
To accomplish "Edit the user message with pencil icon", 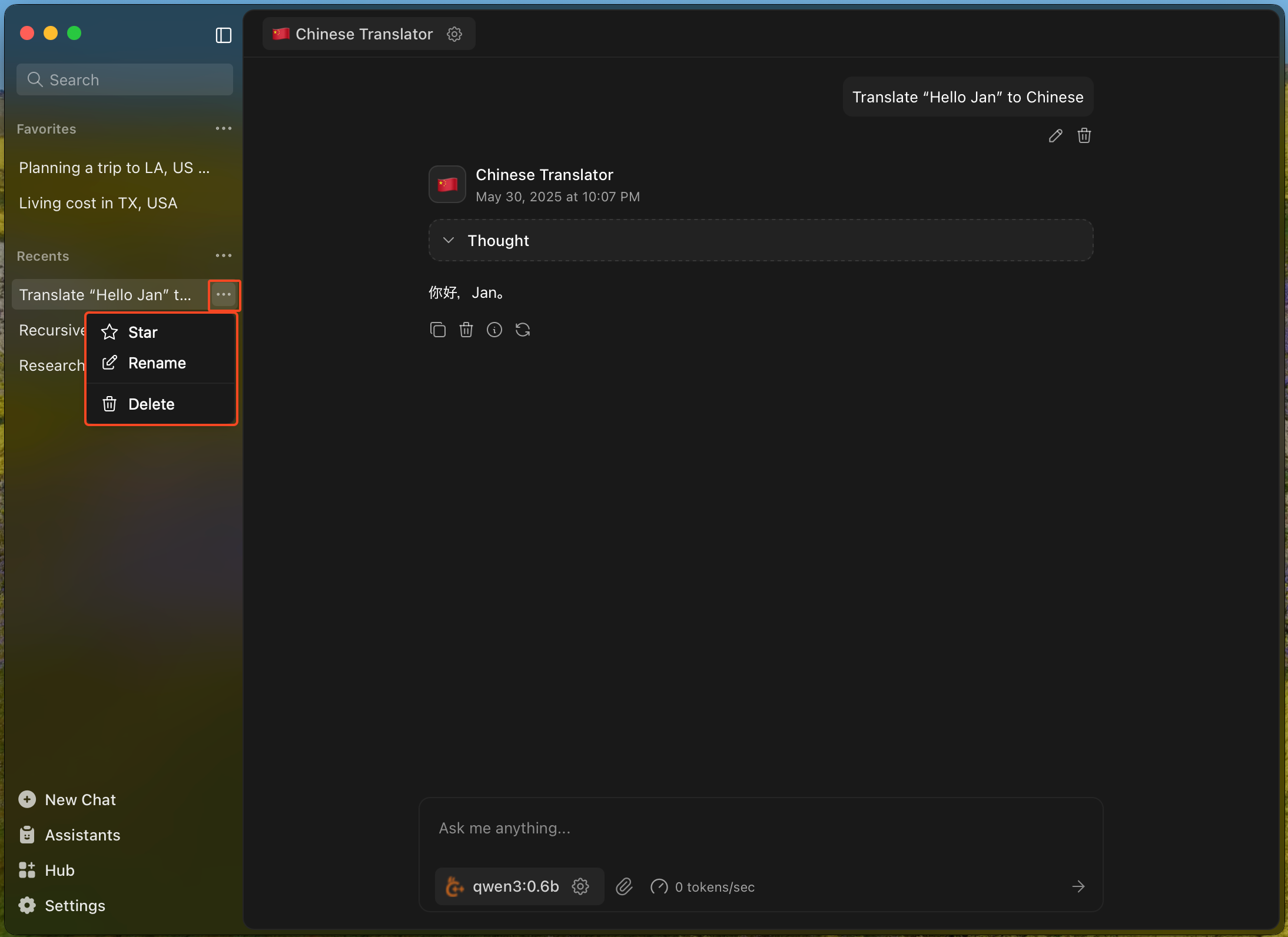I will coord(1055,136).
